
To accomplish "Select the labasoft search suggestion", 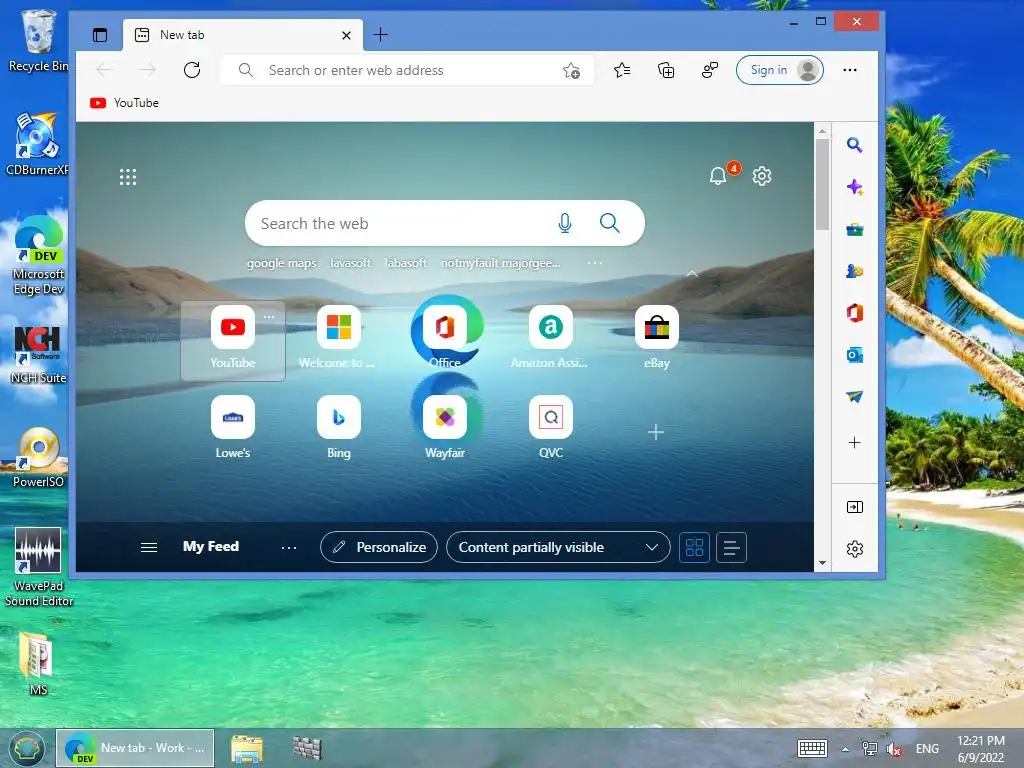I will (406, 263).
